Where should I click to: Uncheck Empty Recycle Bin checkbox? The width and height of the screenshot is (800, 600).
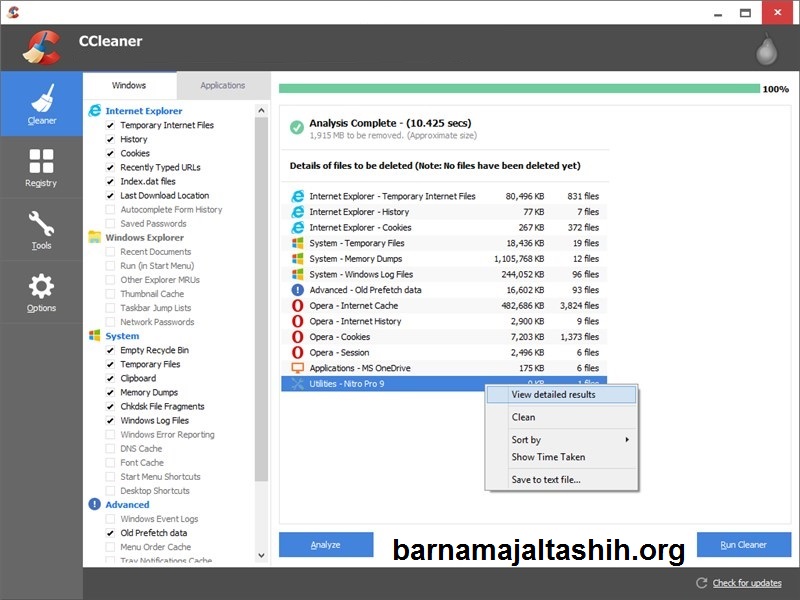(110, 350)
